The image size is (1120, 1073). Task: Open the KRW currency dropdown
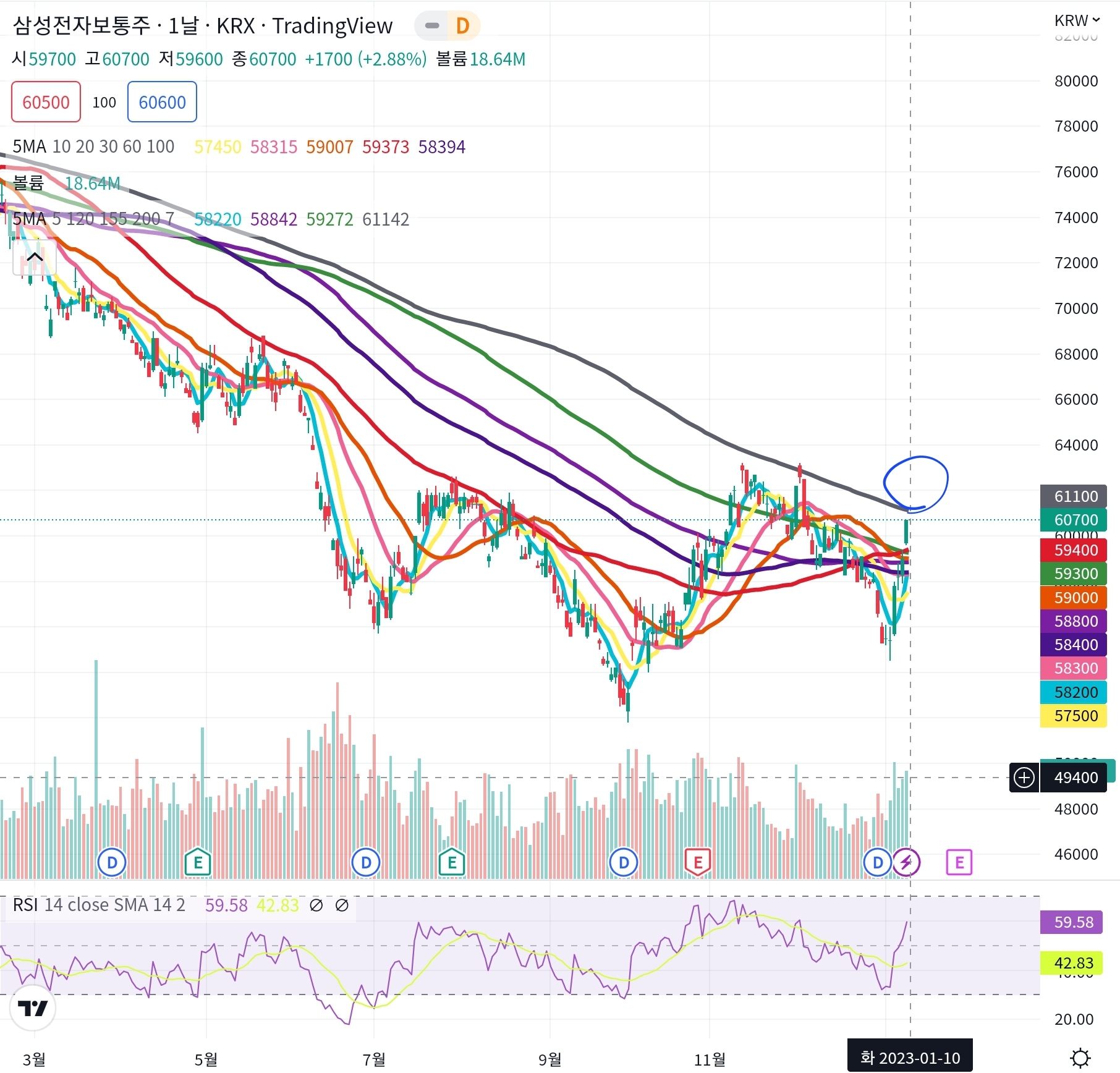pos(1077,20)
